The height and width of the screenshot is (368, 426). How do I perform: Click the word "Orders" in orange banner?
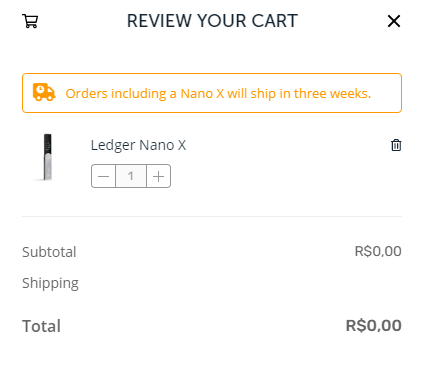coord(87,93)
